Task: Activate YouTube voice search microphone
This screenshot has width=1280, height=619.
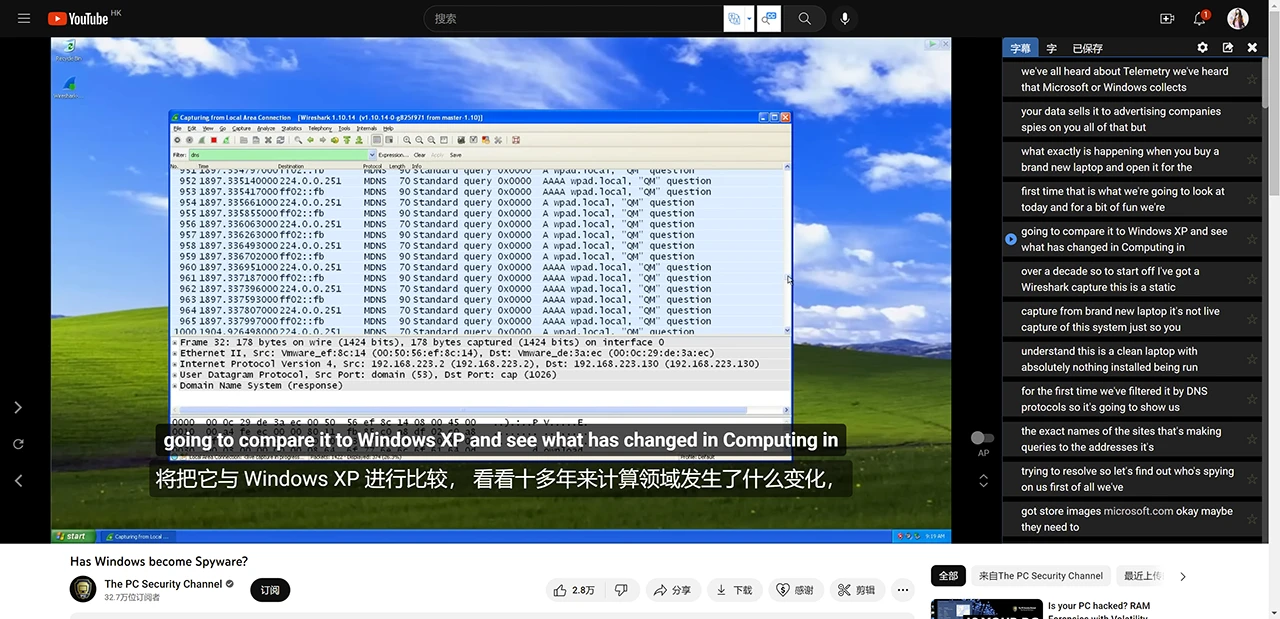Action: [x=844, y=18]
